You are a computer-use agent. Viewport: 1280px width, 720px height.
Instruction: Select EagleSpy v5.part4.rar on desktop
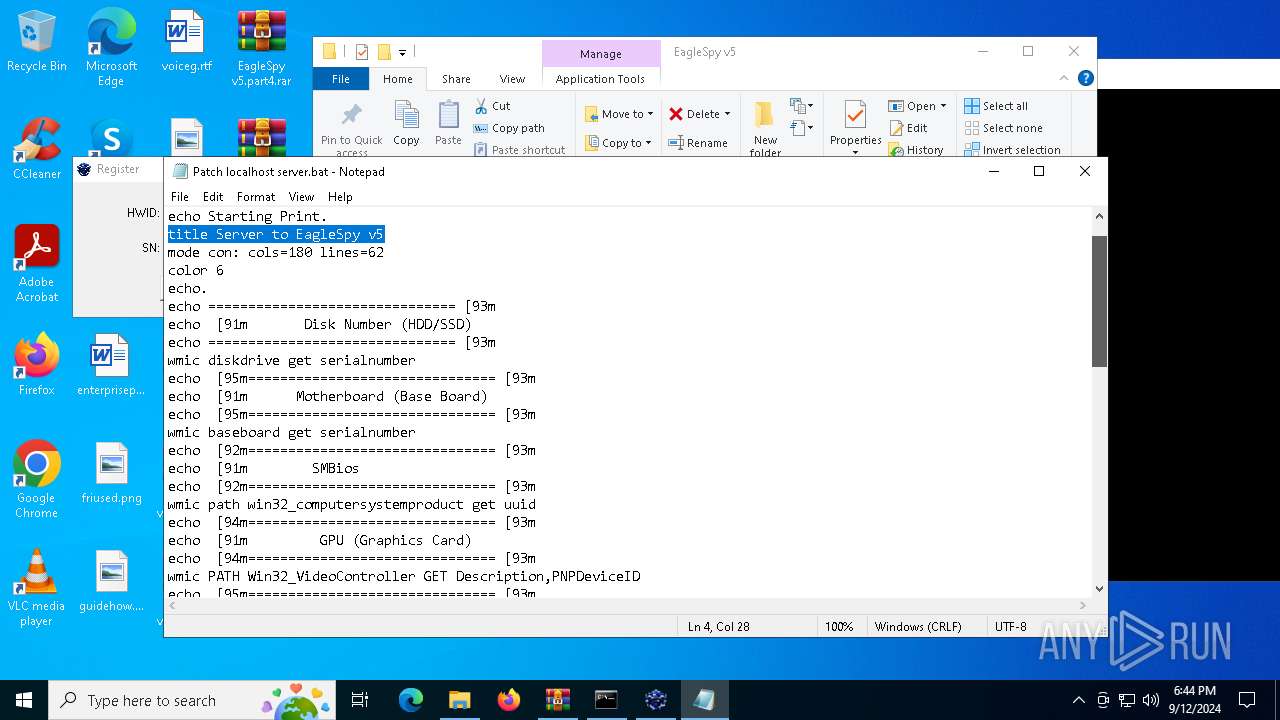261,48
